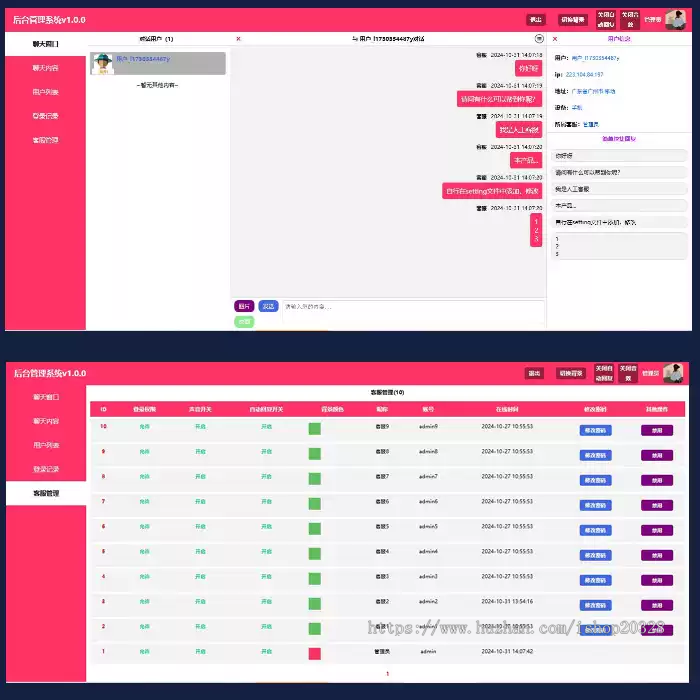This screenshot has width=700, height=700.
Task: Select user f1730354467y avatar in user list
Action: point(103,63)
